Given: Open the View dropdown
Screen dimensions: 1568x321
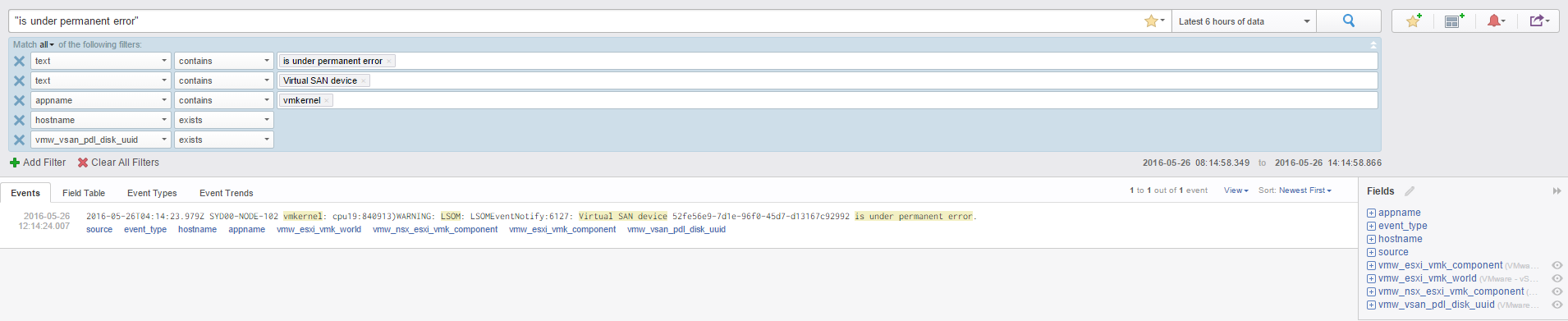Looking at the screenshot, I should click(1236, 190).
